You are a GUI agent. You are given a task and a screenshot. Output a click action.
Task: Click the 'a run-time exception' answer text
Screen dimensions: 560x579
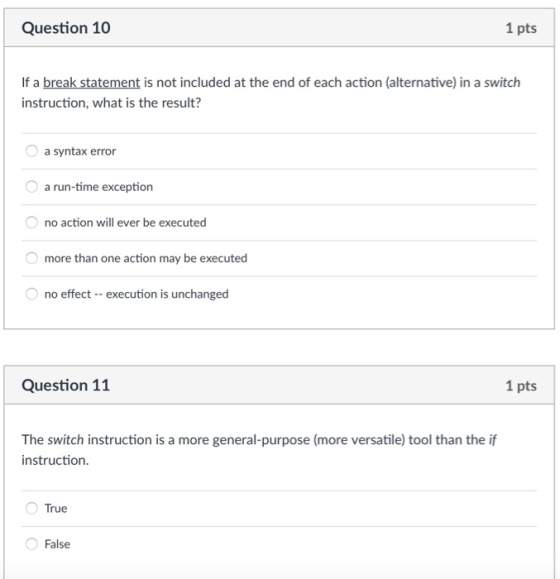click(99, 187)
